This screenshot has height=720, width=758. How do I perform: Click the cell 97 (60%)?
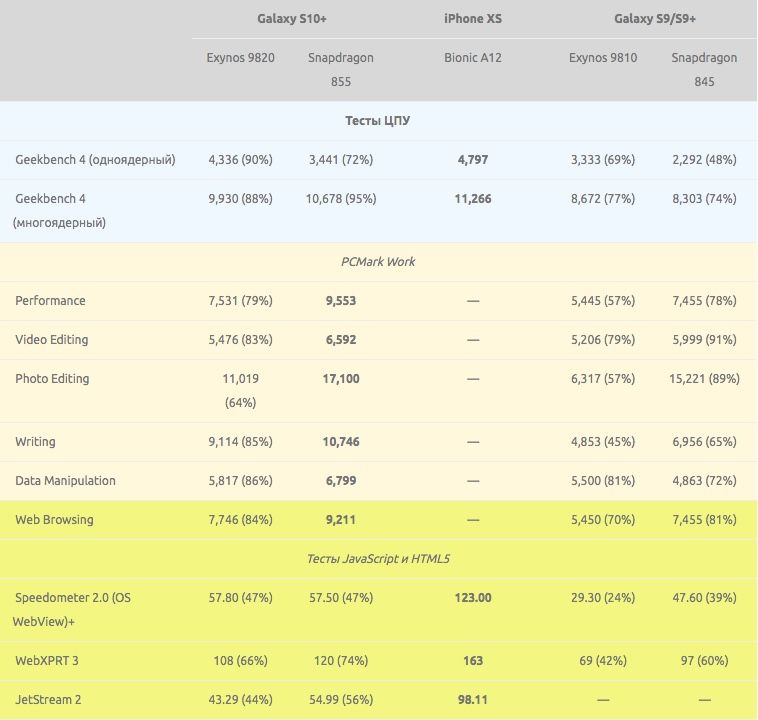click(x=704, y=661)
